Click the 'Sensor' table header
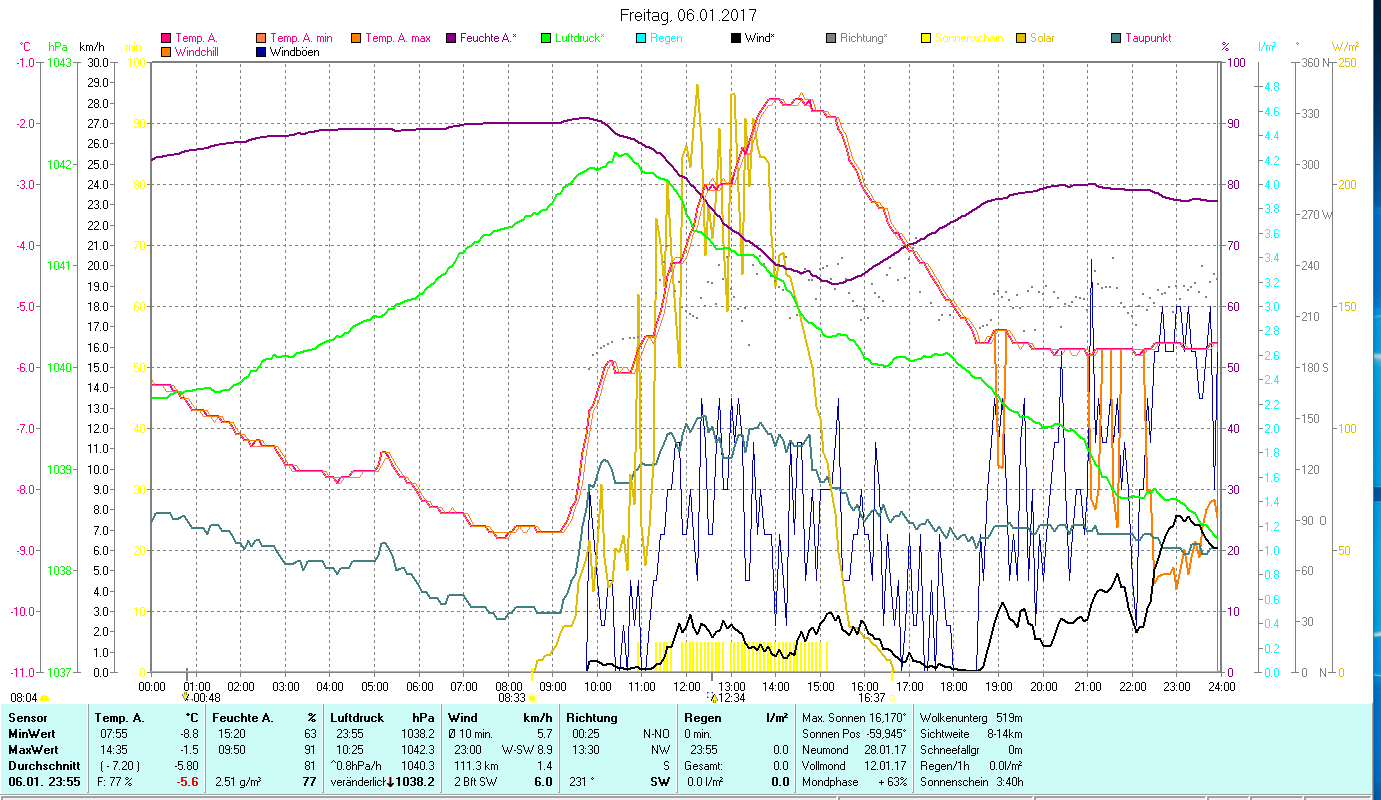The image size is (1381, 800). (x=27, y=718)
